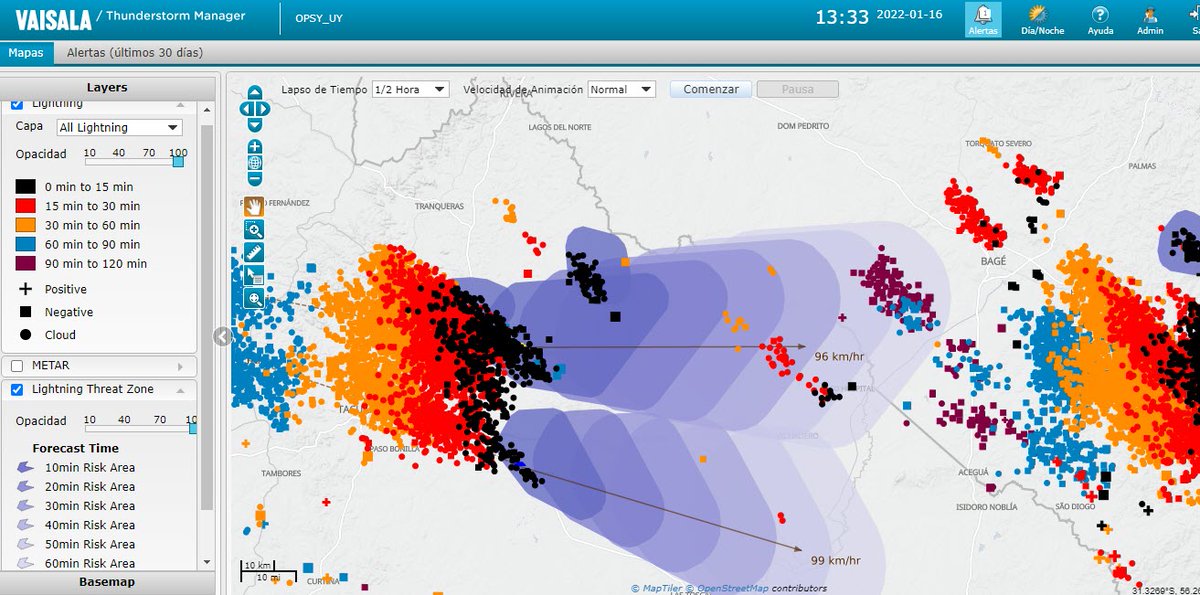Open Alertas (últimos 30 días) tab
Viewport: 1200px width, 595px height.
point(135,52)
